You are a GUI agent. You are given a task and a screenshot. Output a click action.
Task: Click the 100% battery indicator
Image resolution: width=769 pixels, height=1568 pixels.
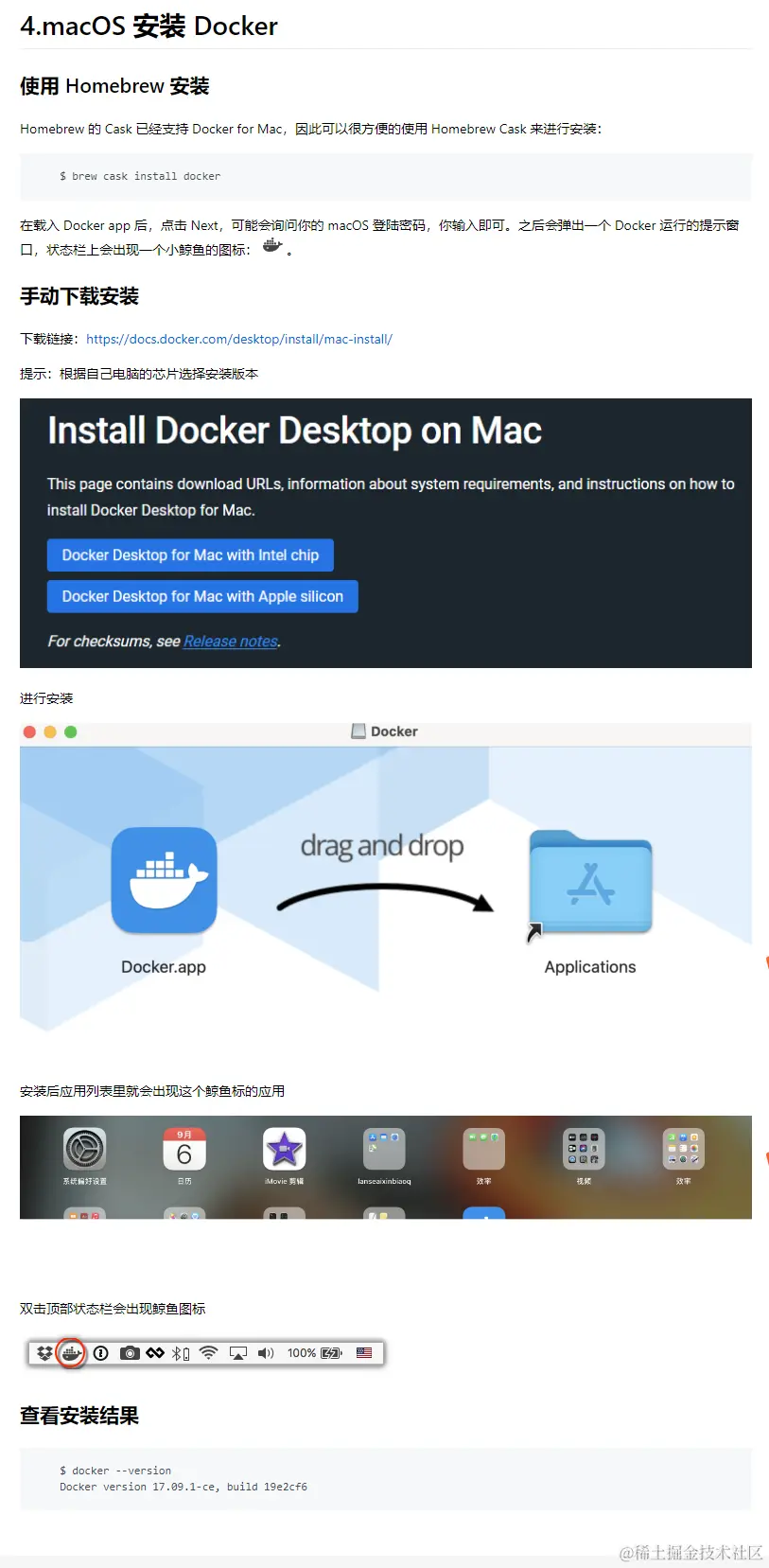[x=314, y=1353]
